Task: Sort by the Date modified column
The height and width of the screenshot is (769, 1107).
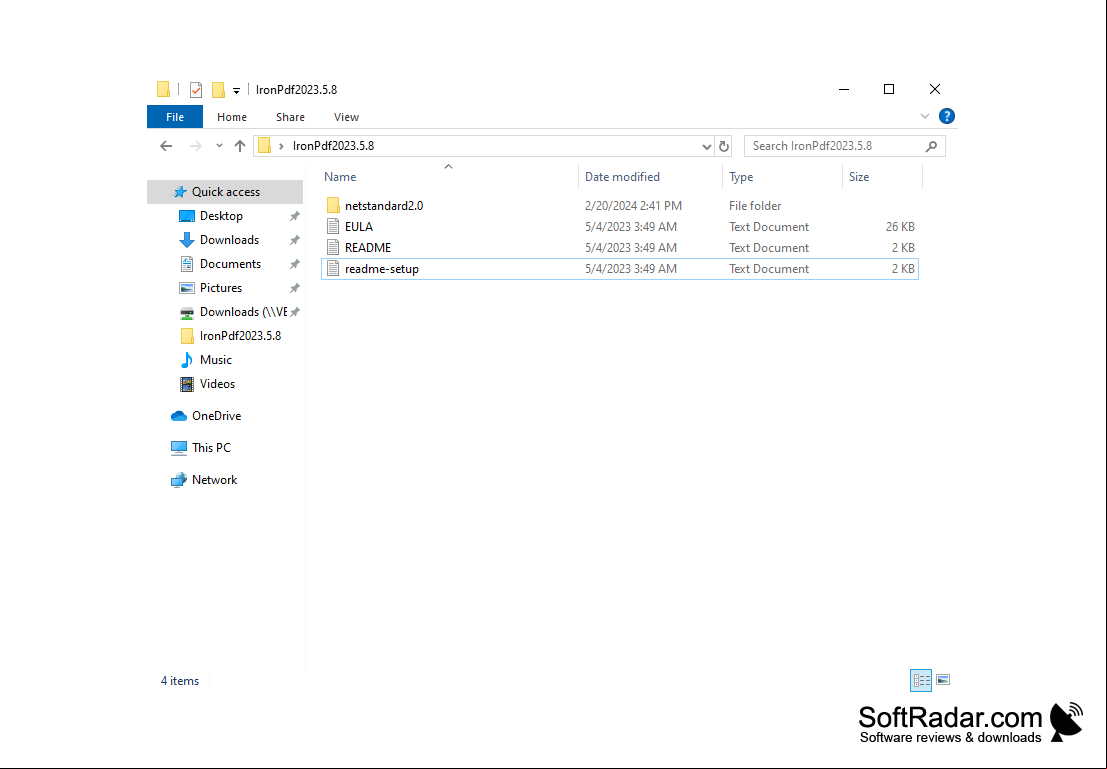Action: click(x=622, y=177)
